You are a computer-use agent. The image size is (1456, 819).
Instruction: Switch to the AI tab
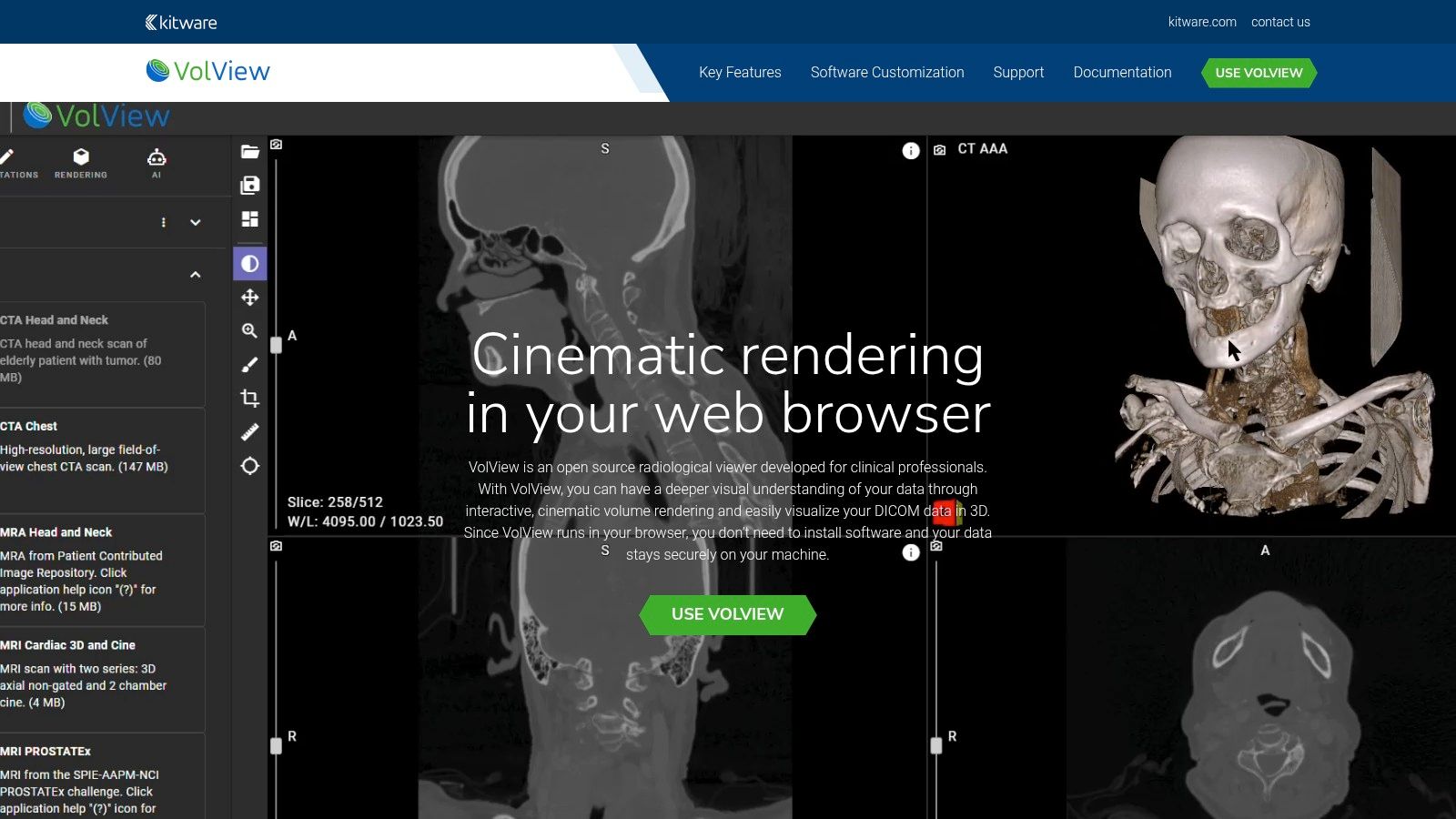[157, 164]
